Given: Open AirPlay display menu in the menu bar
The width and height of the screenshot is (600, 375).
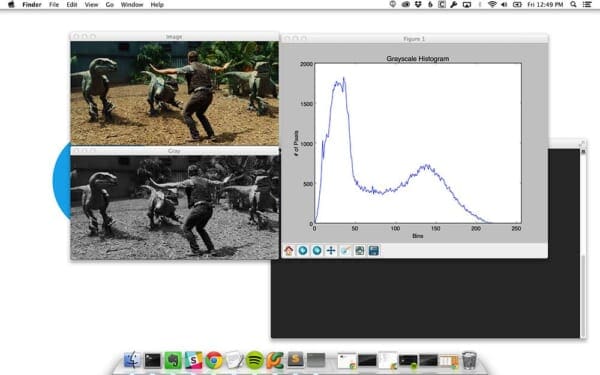Looking at the screenshot, I should point(467,5).
